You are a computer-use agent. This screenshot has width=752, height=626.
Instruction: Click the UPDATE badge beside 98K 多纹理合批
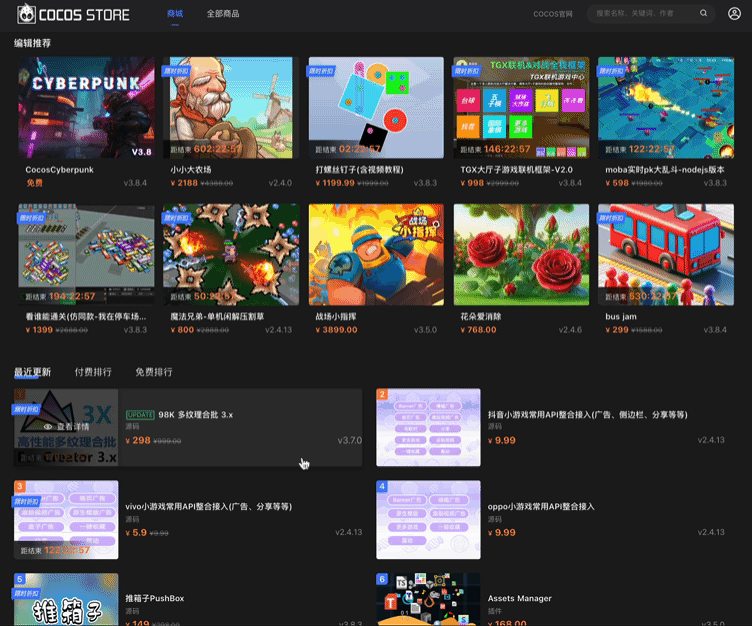[x=140, y=415]
